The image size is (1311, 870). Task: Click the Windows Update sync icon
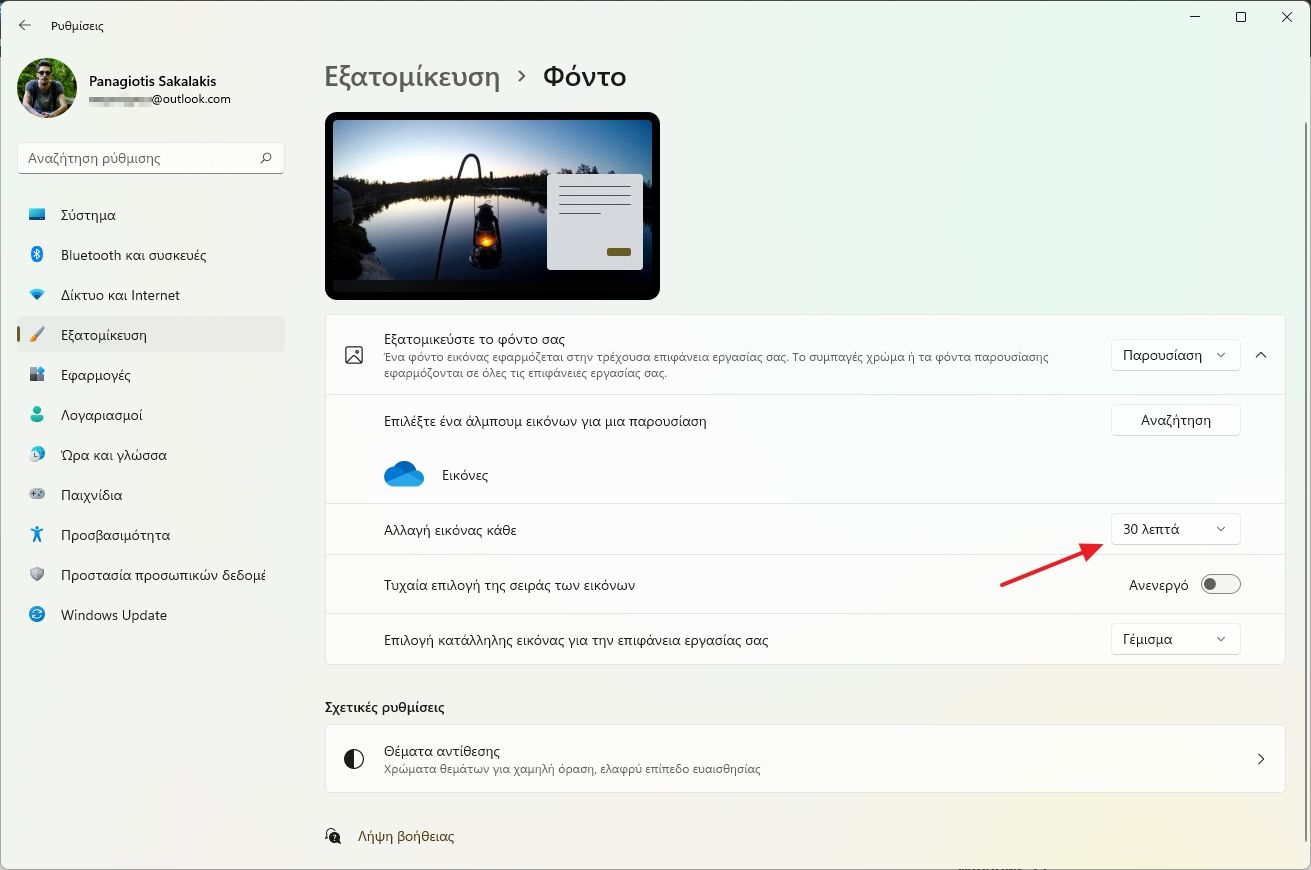pyautogui.click(x=37, y=615)
